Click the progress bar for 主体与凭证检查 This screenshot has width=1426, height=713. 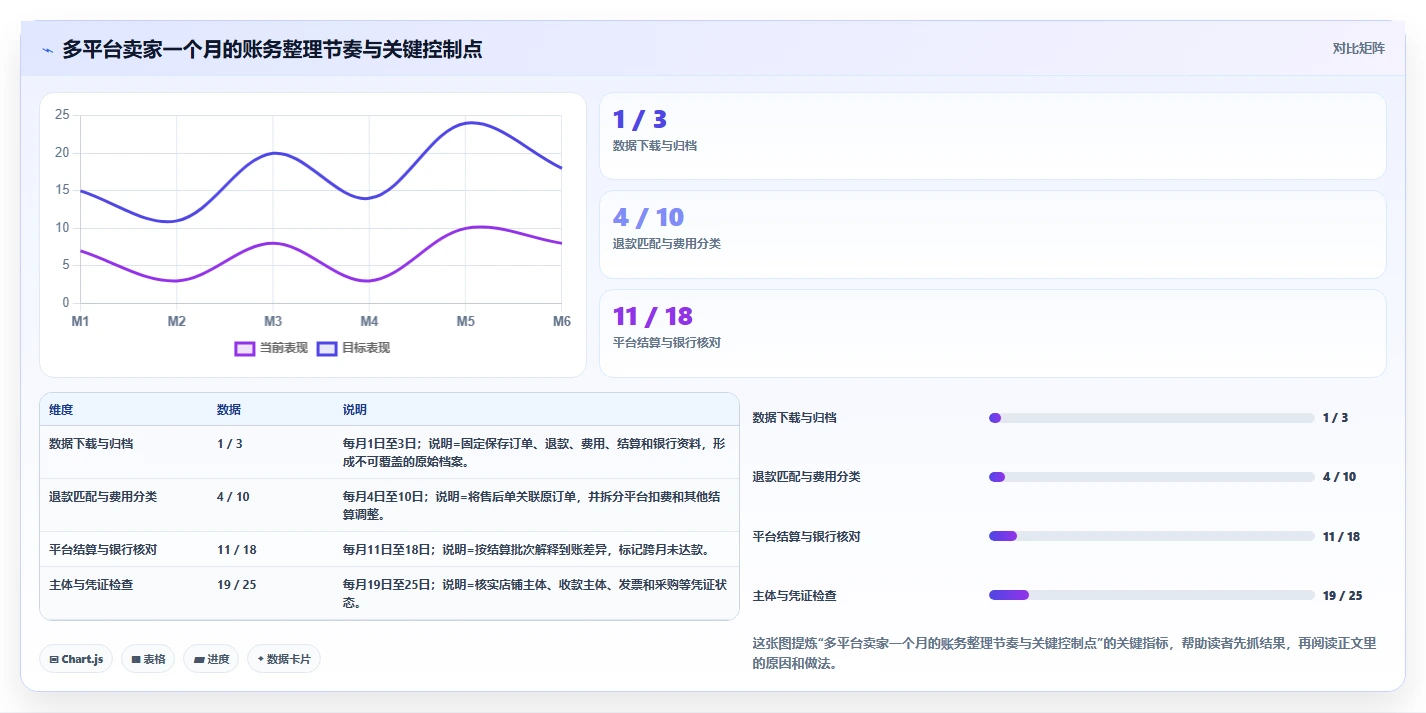coord(1151,595)
